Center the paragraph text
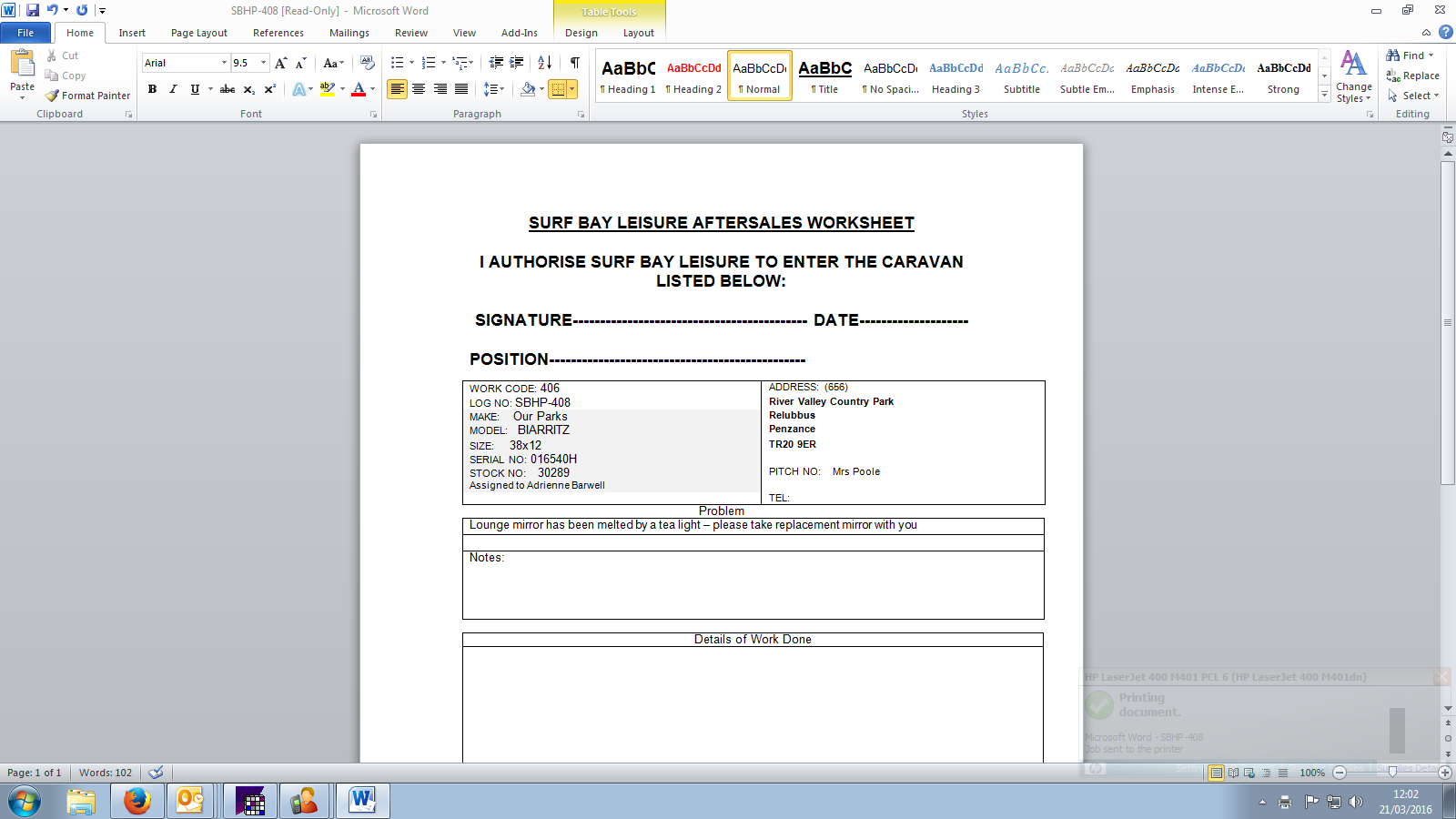 click(419, 89)
